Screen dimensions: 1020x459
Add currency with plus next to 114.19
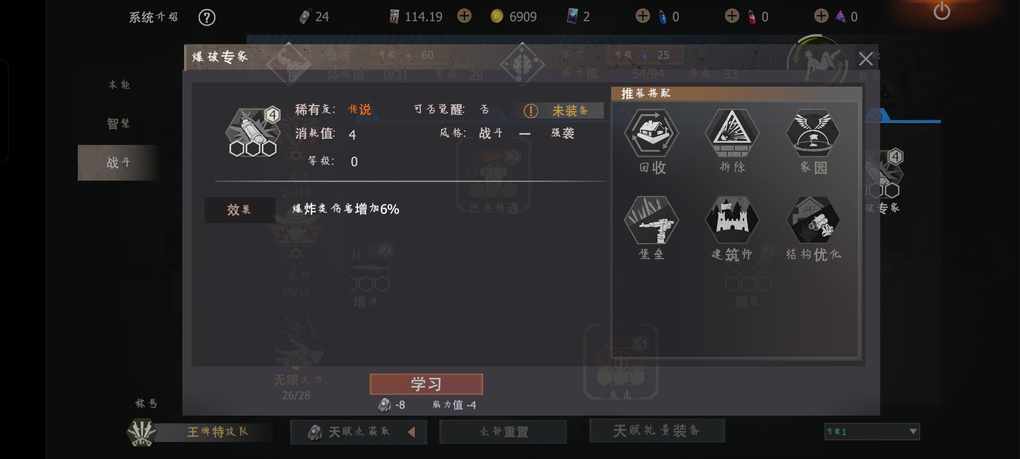coord(464,16)
